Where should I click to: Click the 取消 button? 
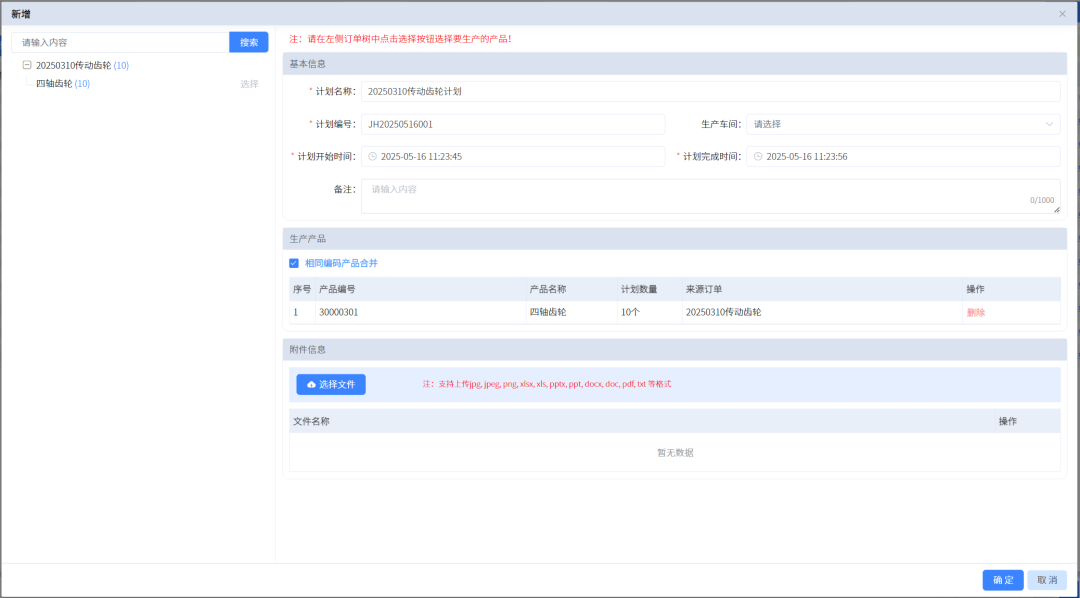click(1047, 580)
